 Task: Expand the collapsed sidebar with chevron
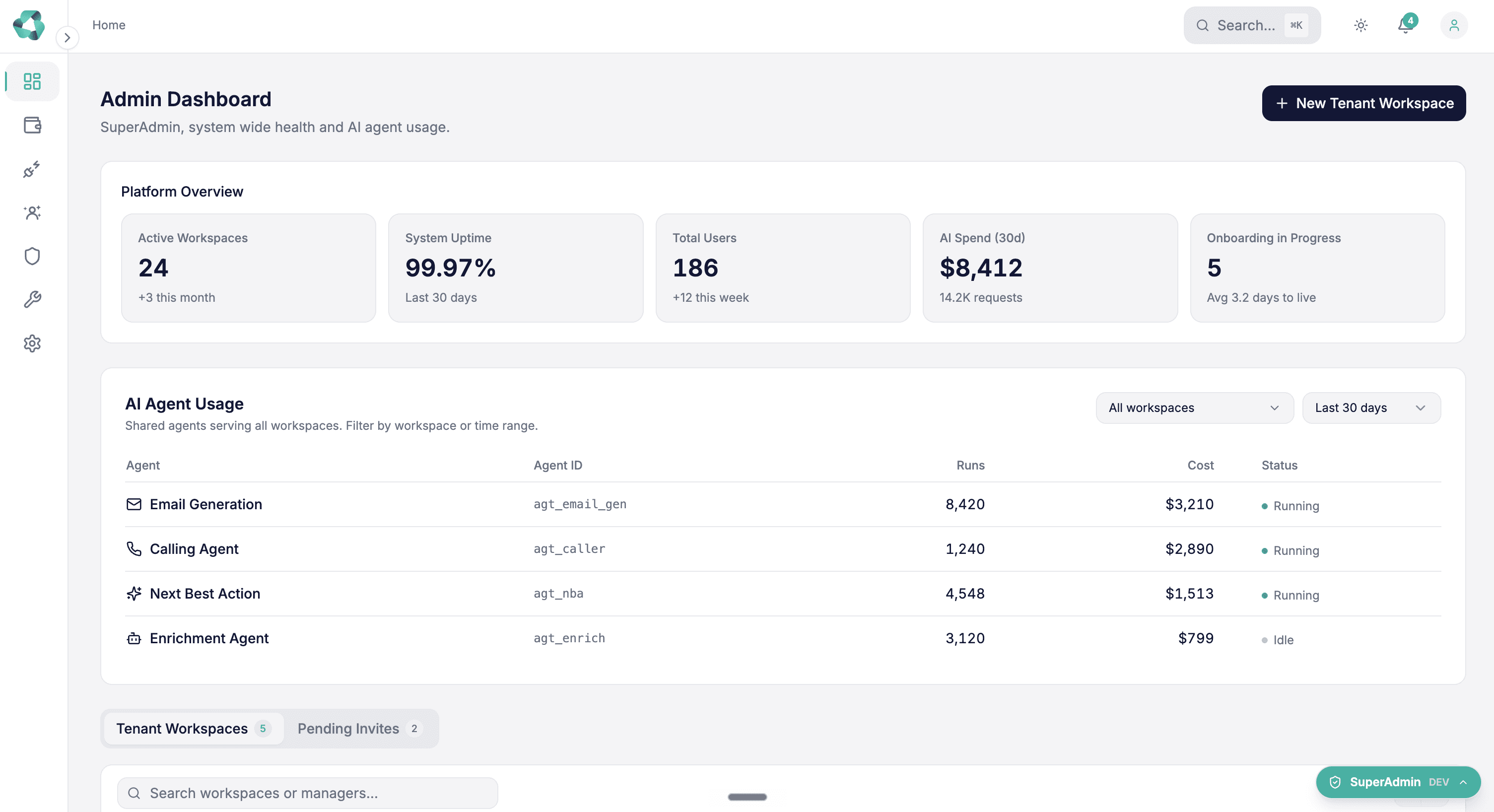point(68,38)
